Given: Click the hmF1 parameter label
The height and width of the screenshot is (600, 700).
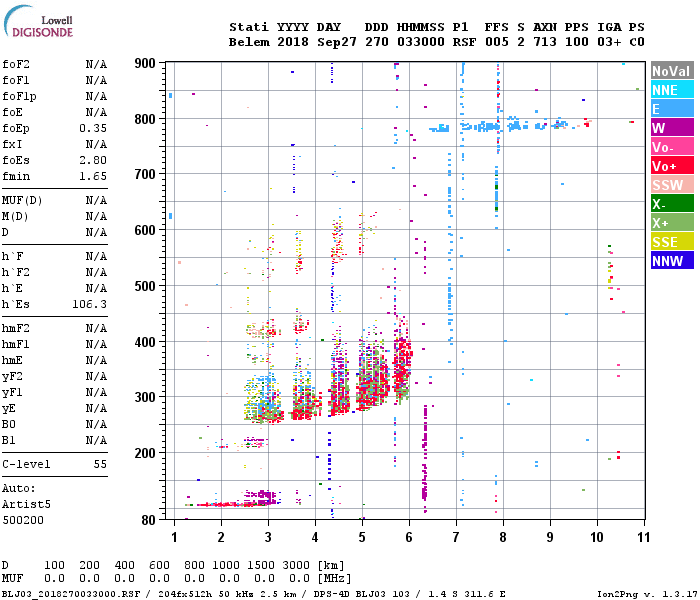Looking at the screenshot, I should [x=16, y=345].
